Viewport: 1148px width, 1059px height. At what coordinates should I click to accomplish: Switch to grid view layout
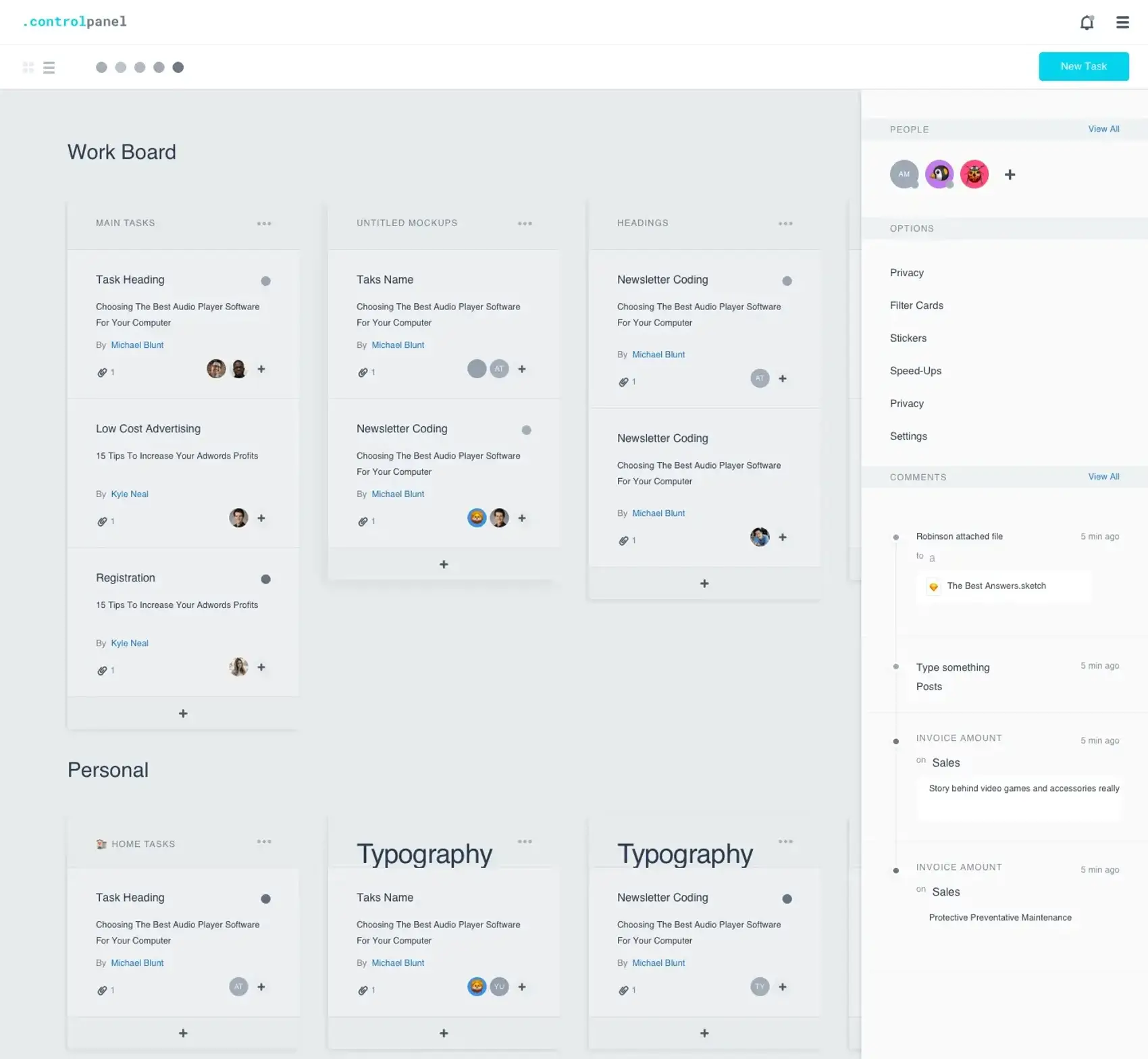28,68
